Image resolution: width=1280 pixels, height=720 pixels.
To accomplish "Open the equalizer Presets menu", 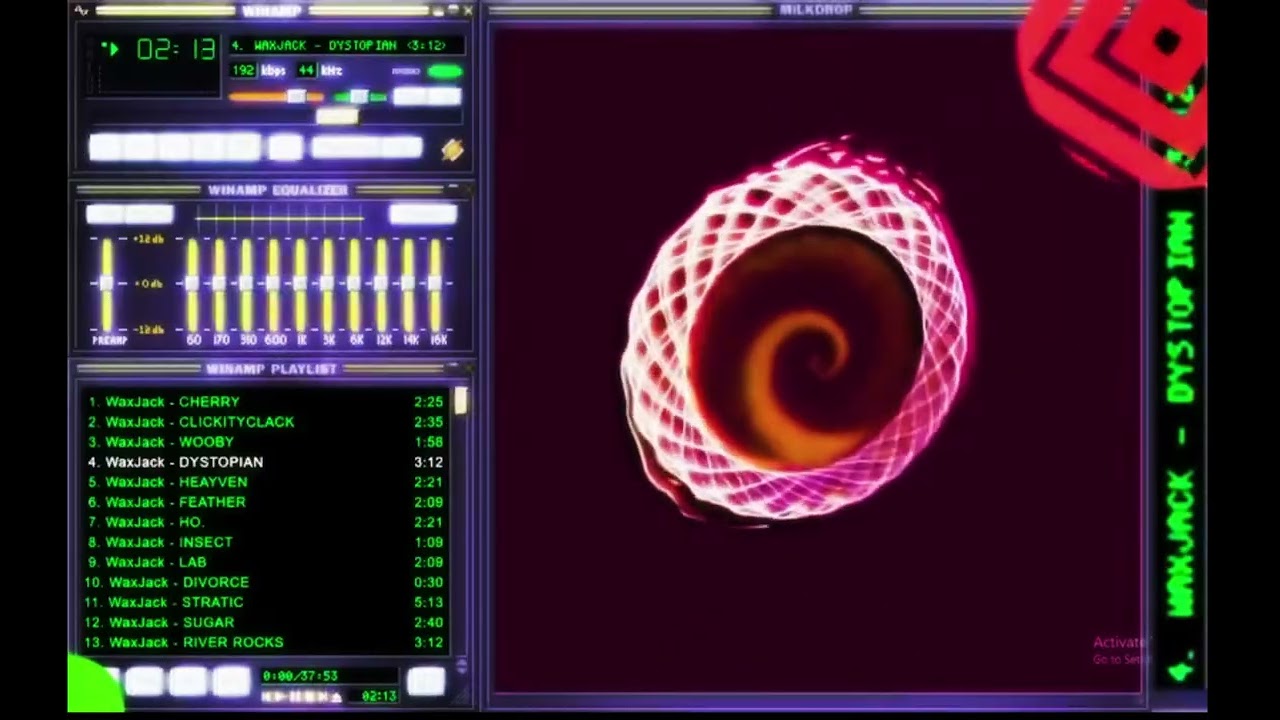I will [x=423, y=213].
